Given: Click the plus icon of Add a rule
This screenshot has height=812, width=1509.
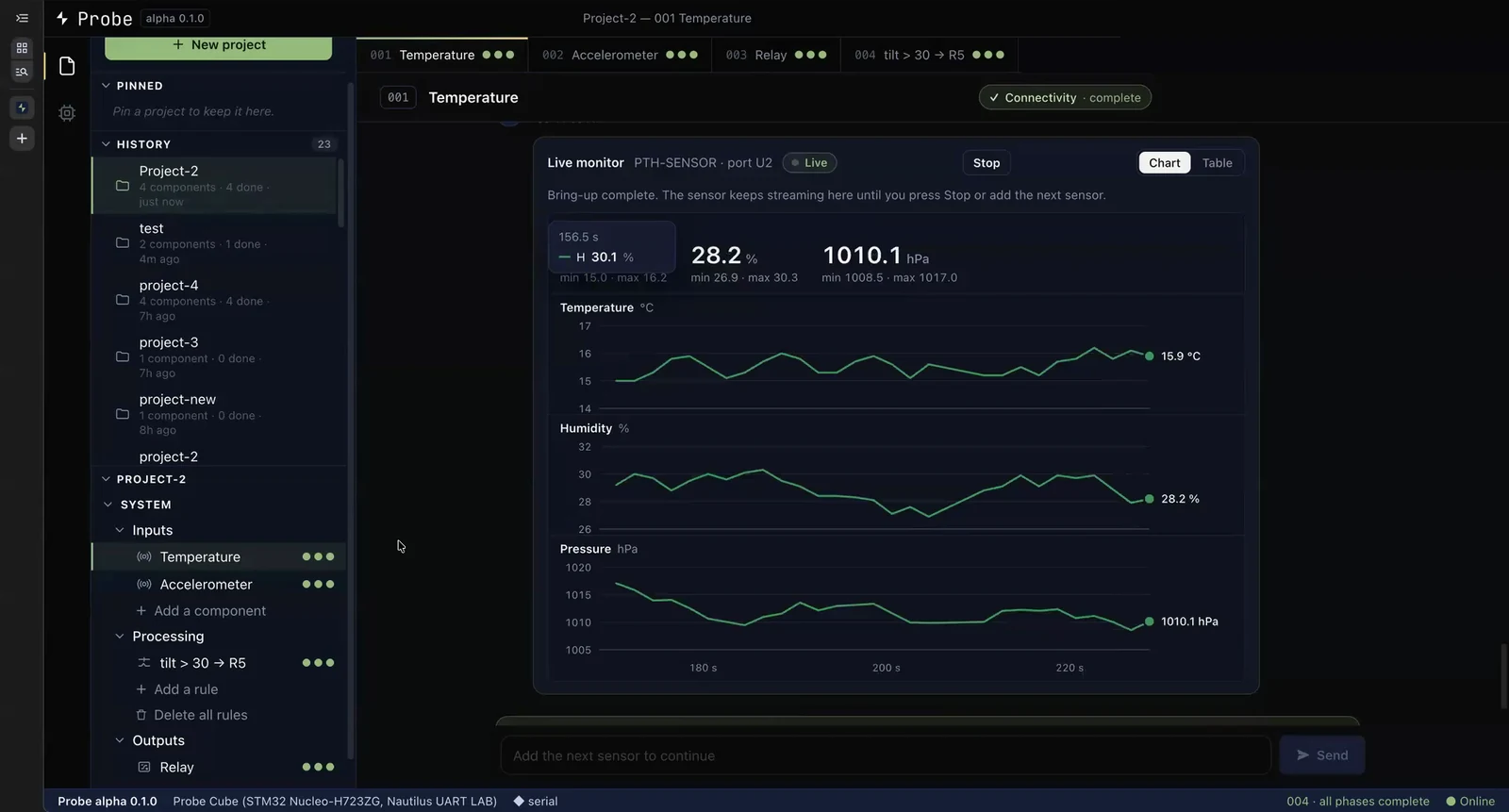Looking at the screenshot, I should (141, 689).
